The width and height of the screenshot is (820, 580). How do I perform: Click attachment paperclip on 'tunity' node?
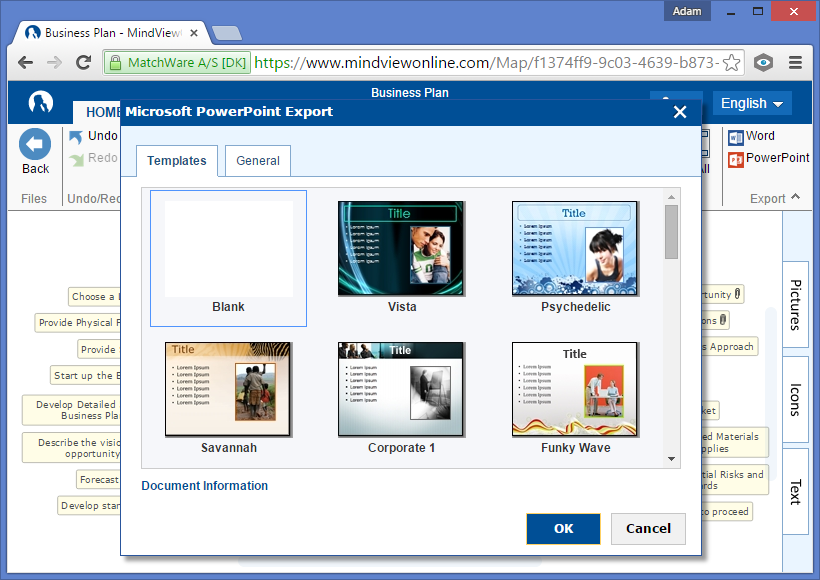[737, 294]
